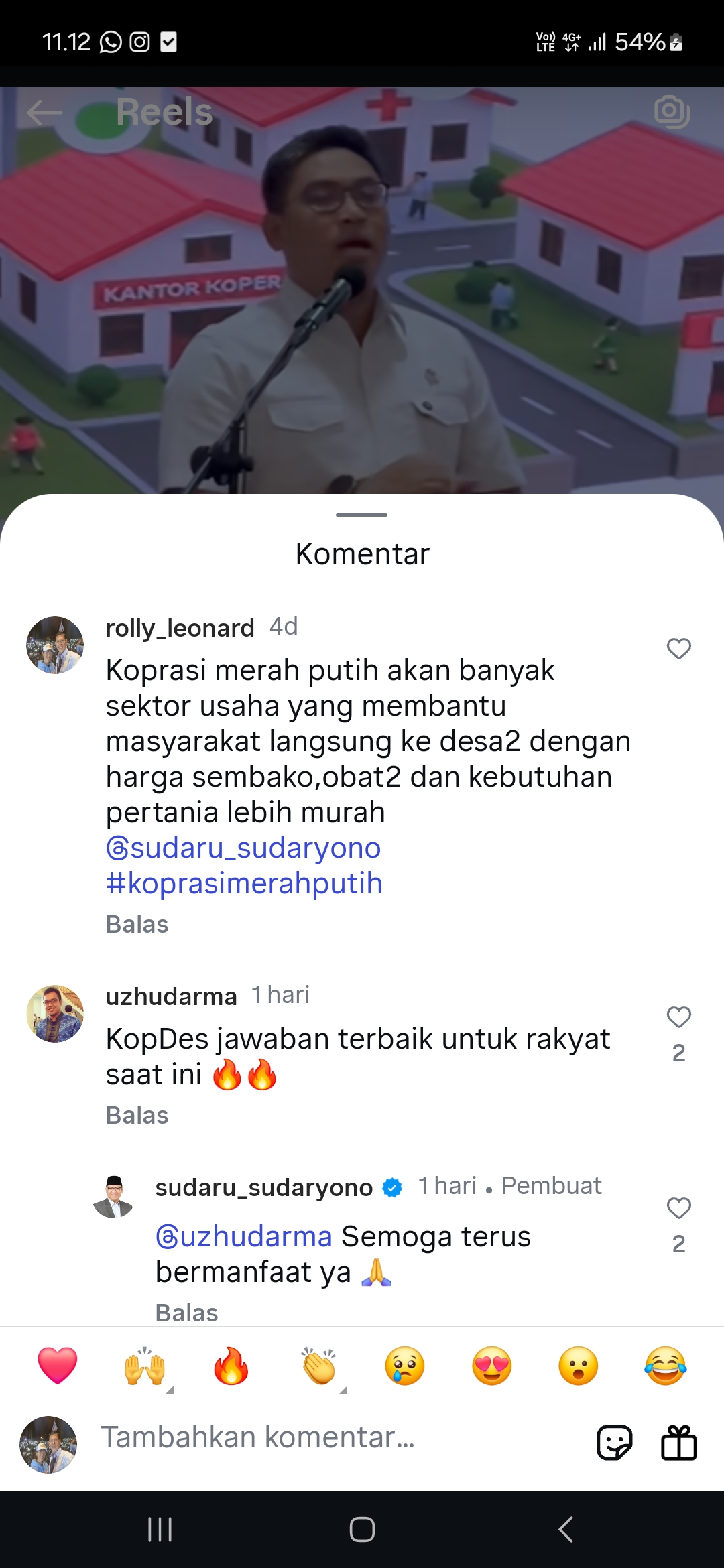Collapse comments using the sheet drag handle
724x1568 pixels.
pyautogui.click(x=362, y=515)
